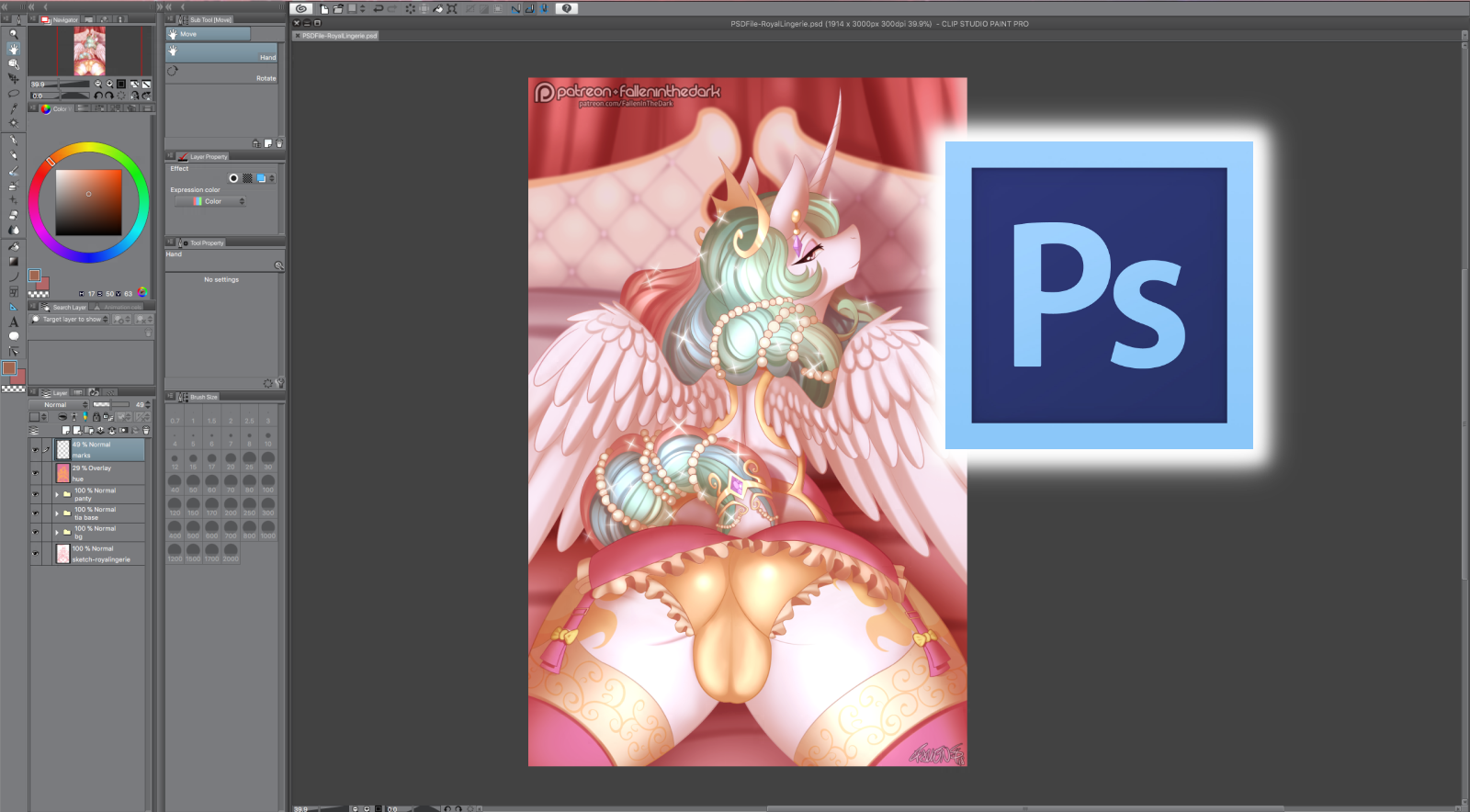
Task: Toggle visibility of the panty folder
Action: click(x=36, y=494)
